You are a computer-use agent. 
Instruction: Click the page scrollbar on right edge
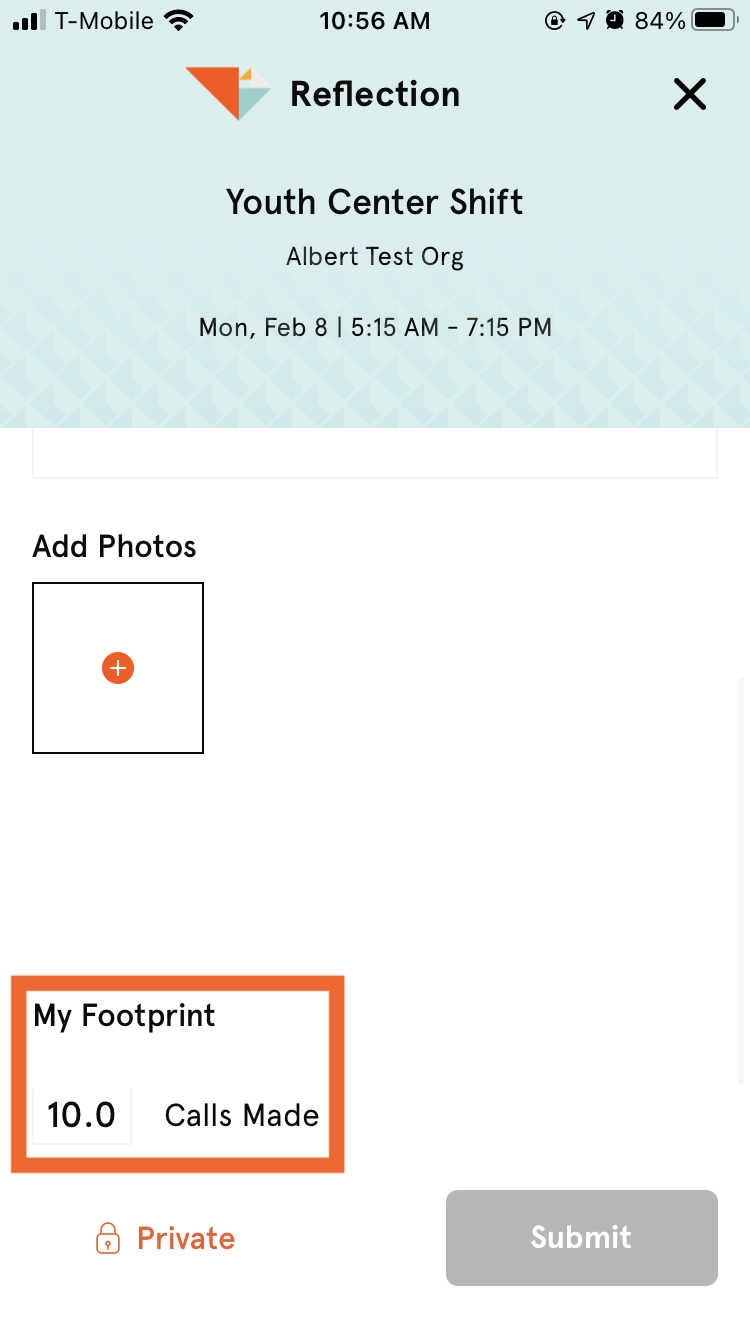[x=741, y=880]
